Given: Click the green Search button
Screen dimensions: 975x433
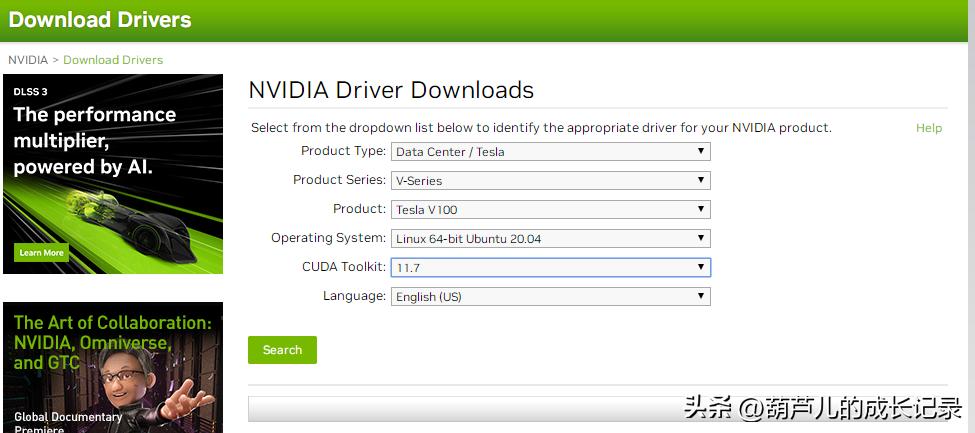Looking at the screenshot, I should [282, 350].
